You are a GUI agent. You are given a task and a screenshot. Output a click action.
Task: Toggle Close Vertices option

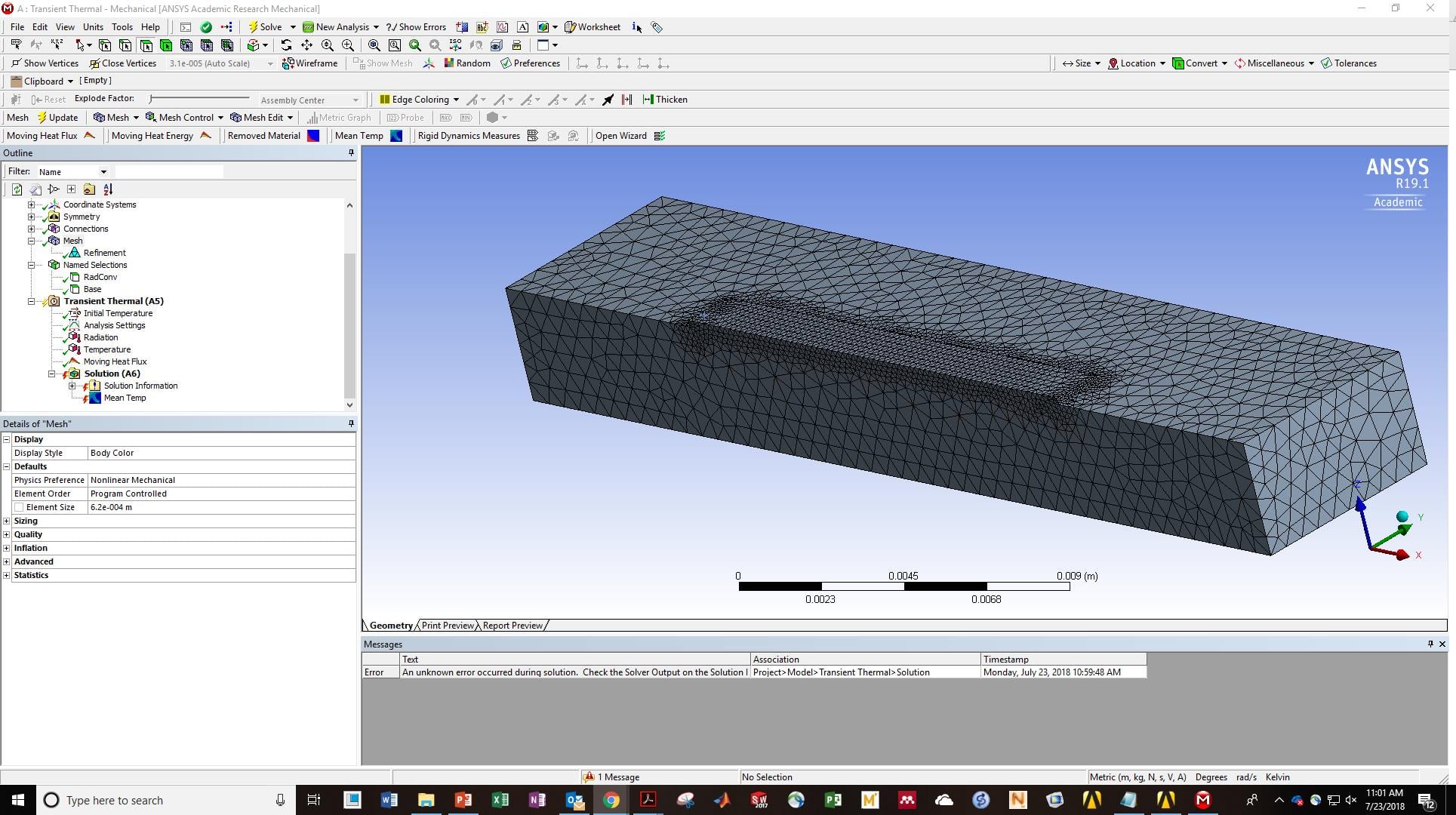pyautogui.click(x=122, y=63)
